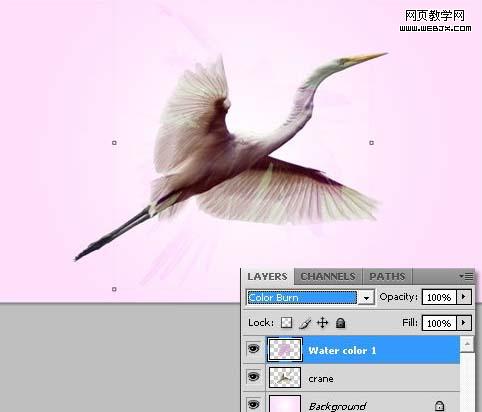Hide the Water color 1 layer
This screenshot has width=482, height=412.
[x=254, y=349]
